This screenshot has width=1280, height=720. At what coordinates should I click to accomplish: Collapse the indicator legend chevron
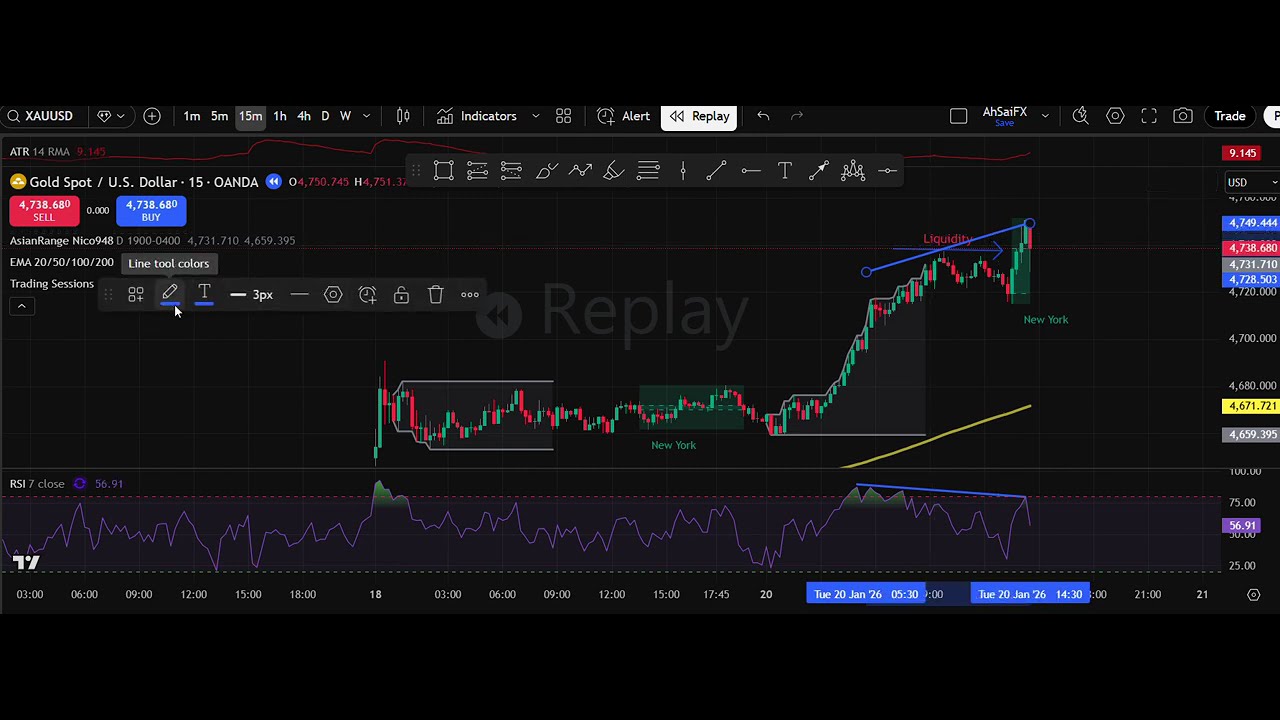21,306
